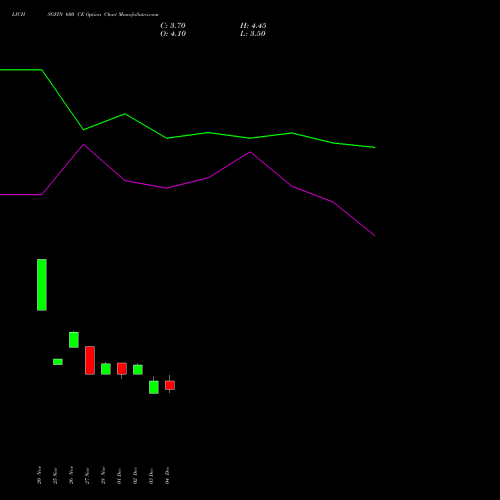Click the 28 Nov axis date label
The height and width of the screenshot is (500, 500).
[x=103, y=475]
